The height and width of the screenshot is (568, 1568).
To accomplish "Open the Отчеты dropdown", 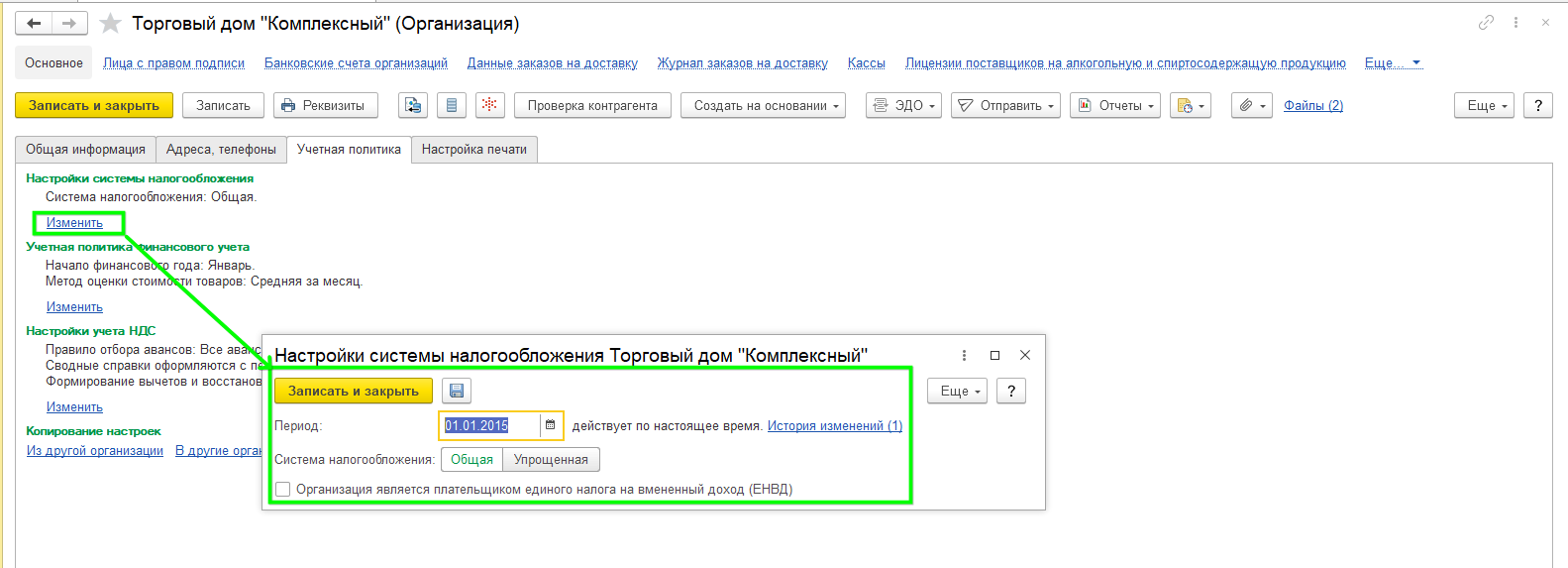I will pyautogui.click(x=1115, y=105).
